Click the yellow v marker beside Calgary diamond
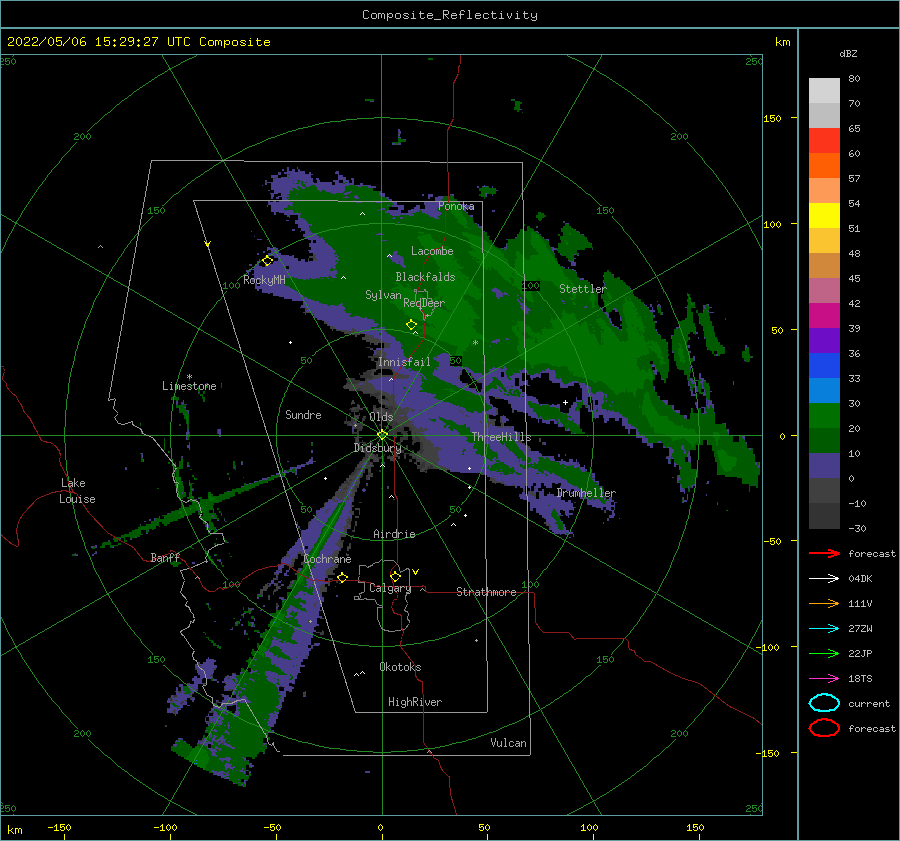The height and width of the screenshot is (841, 900). point(416,572)
